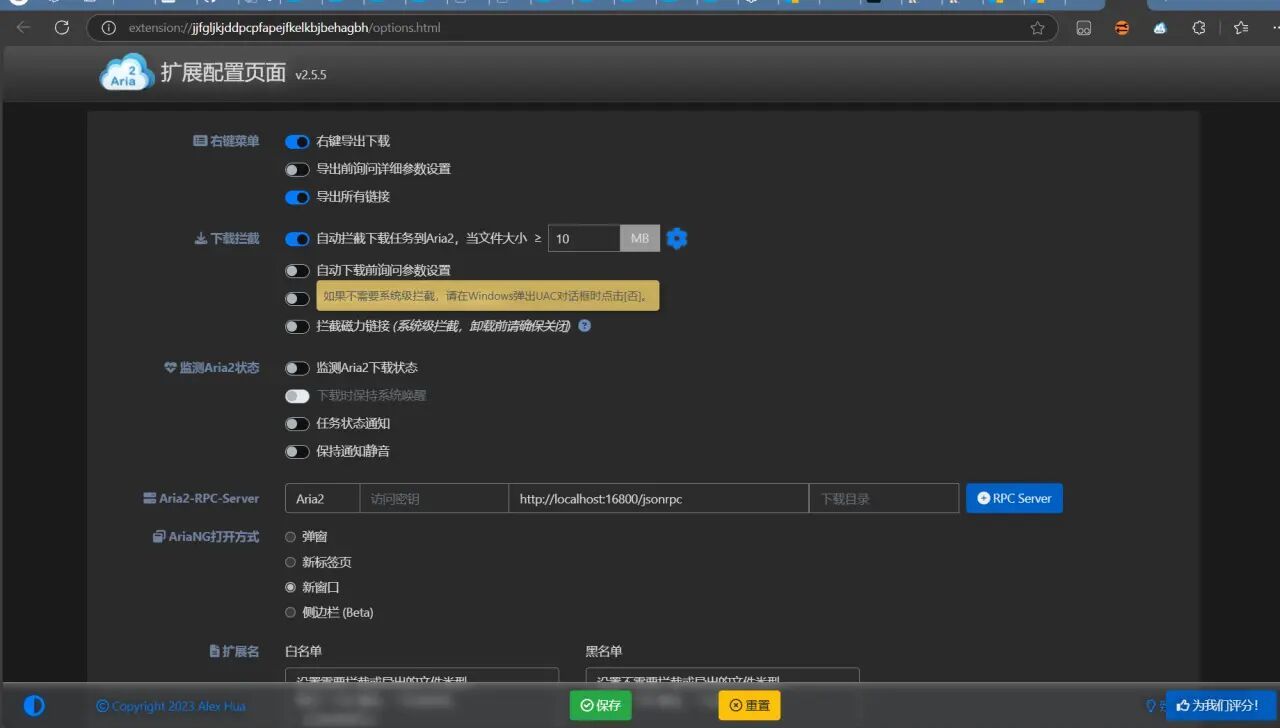Click the immersive reader toolbar icon

(1083, 28)
